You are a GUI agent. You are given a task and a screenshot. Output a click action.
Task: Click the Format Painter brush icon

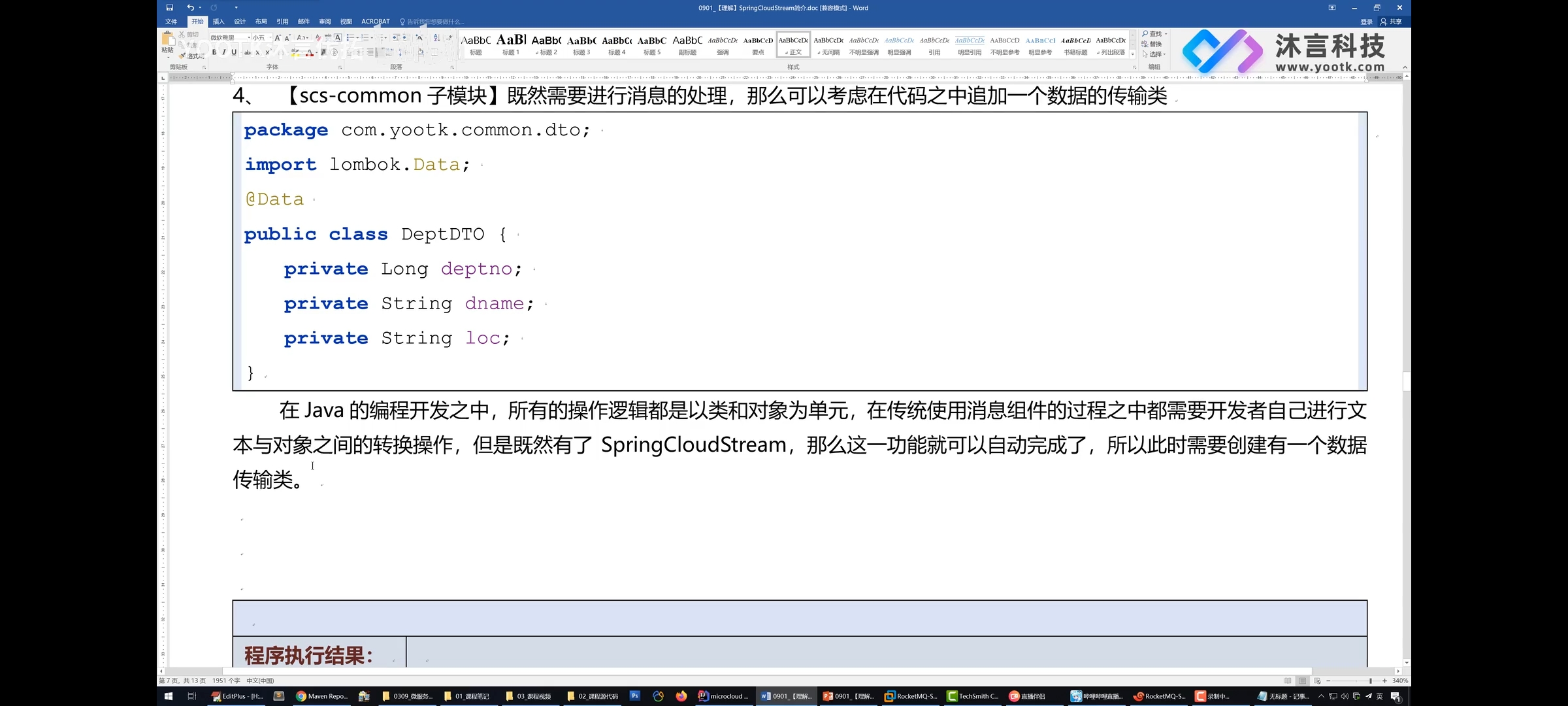pos(182,56)
